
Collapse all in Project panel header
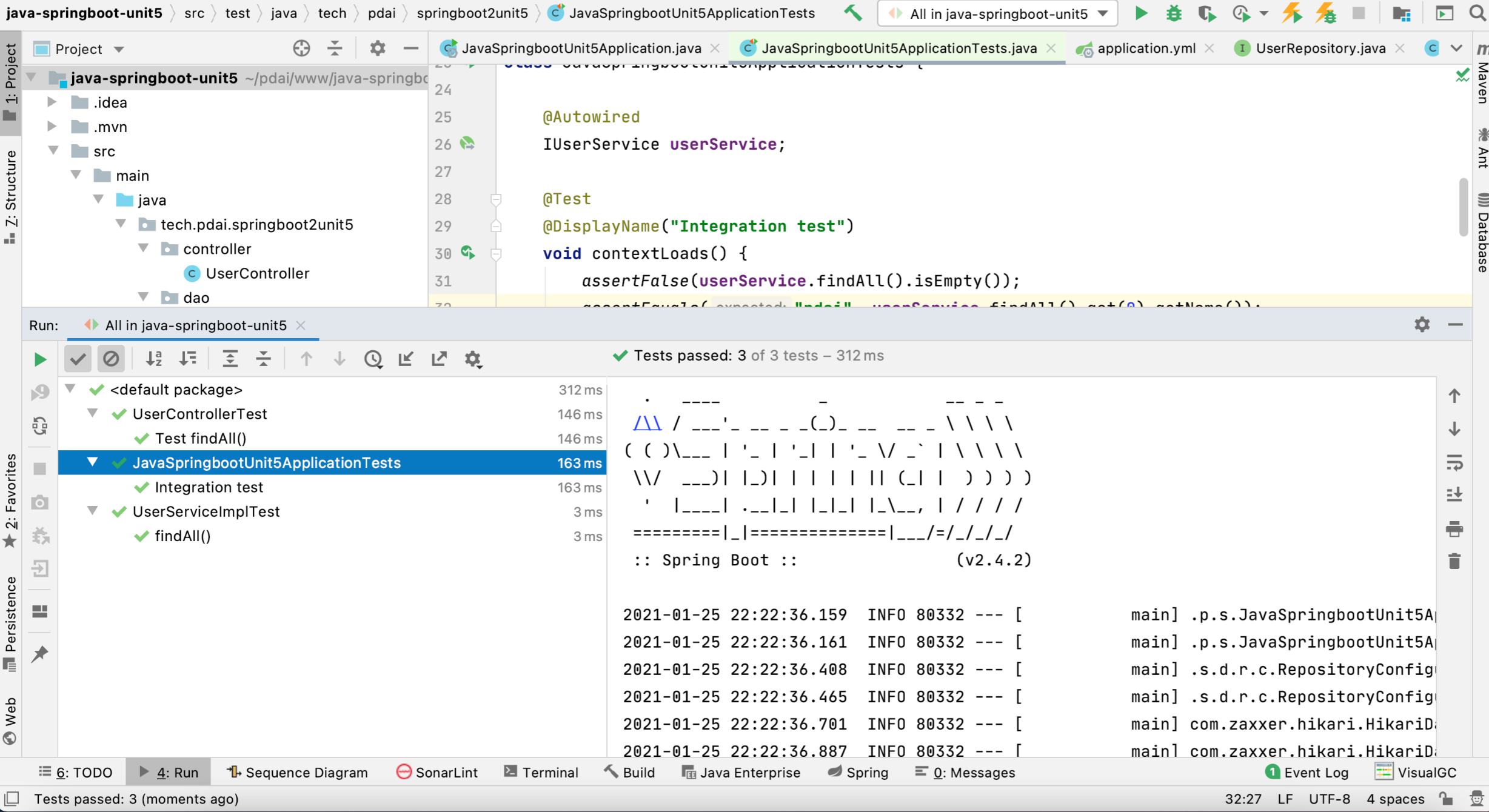point(335,48)
